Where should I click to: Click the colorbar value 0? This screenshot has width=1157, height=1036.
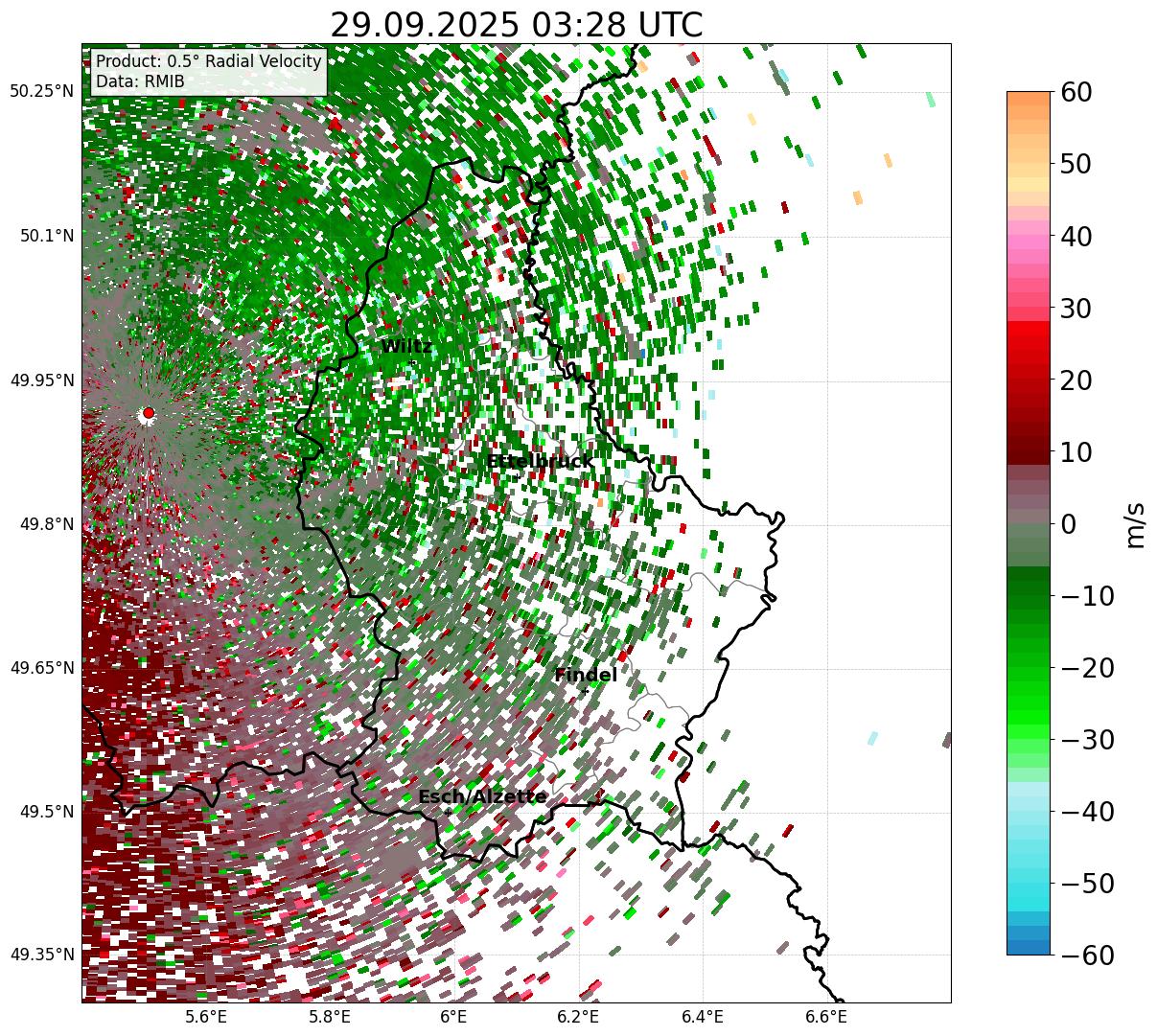pyautogui.click(x=1067, y=524)
